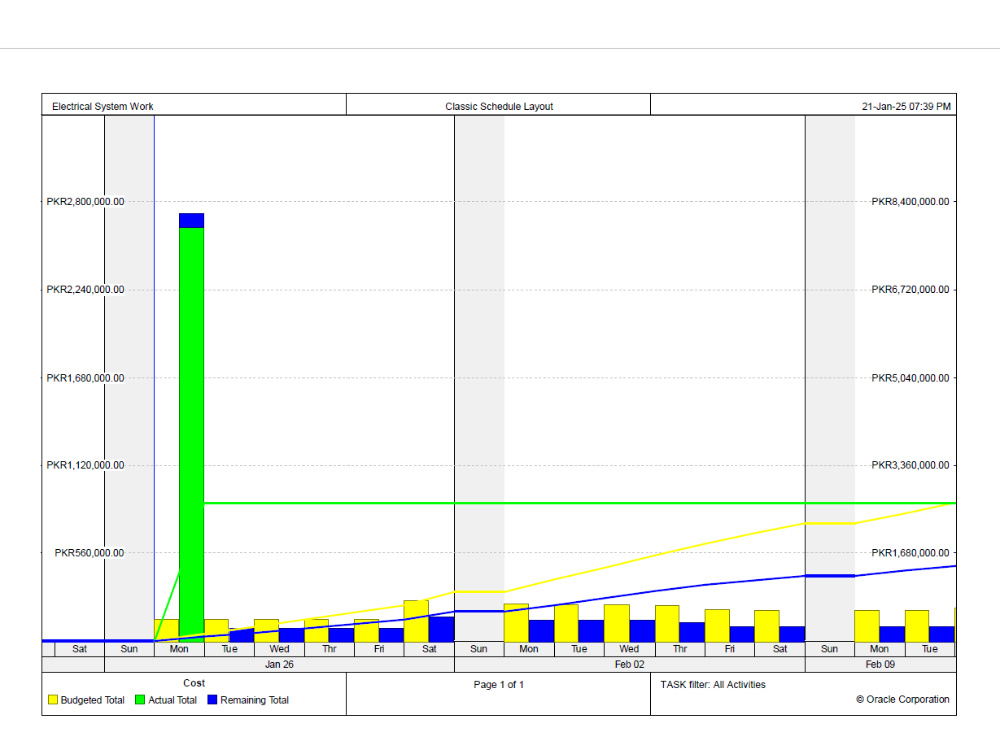1000x750 pixels.
Task: Click the tall green Actual Total bar
Action: (192, 434)
